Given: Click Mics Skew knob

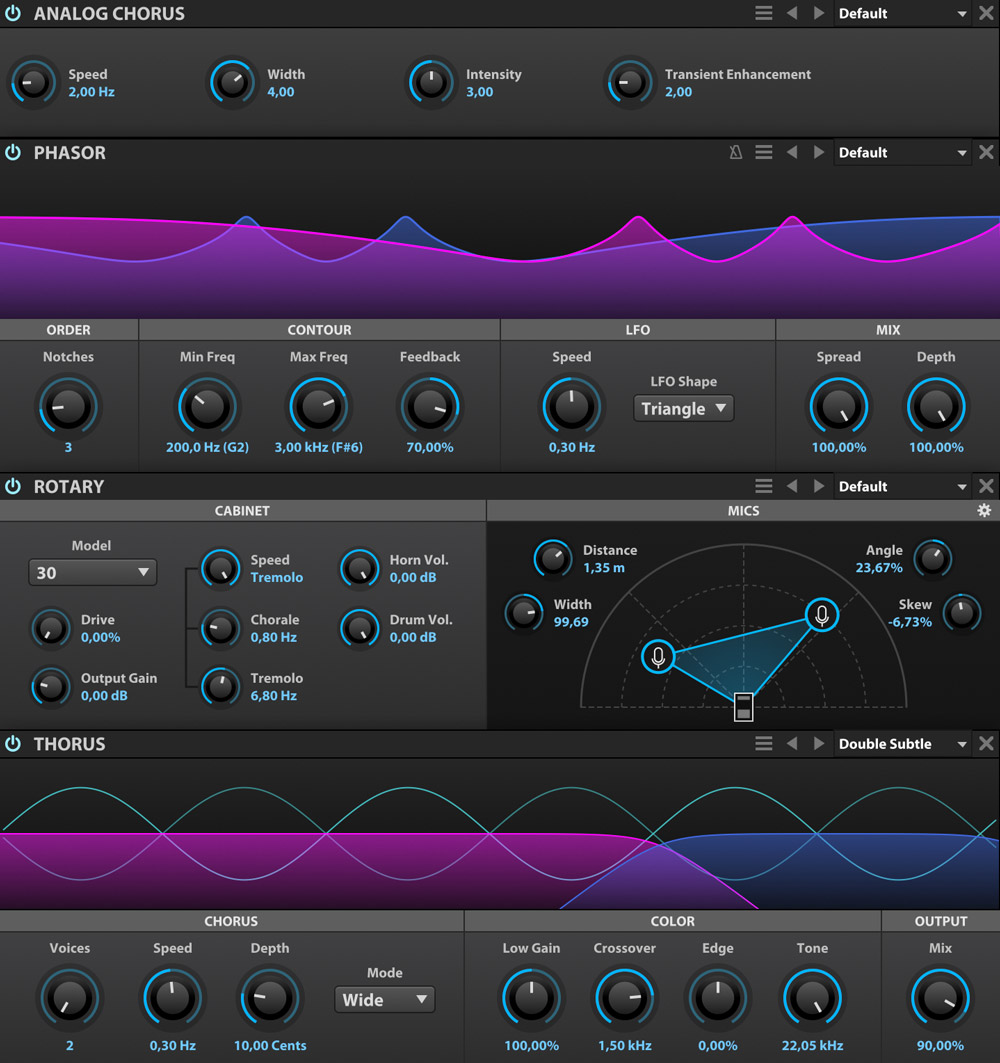Looking at the screenshot, I should [x=961, y=613].
